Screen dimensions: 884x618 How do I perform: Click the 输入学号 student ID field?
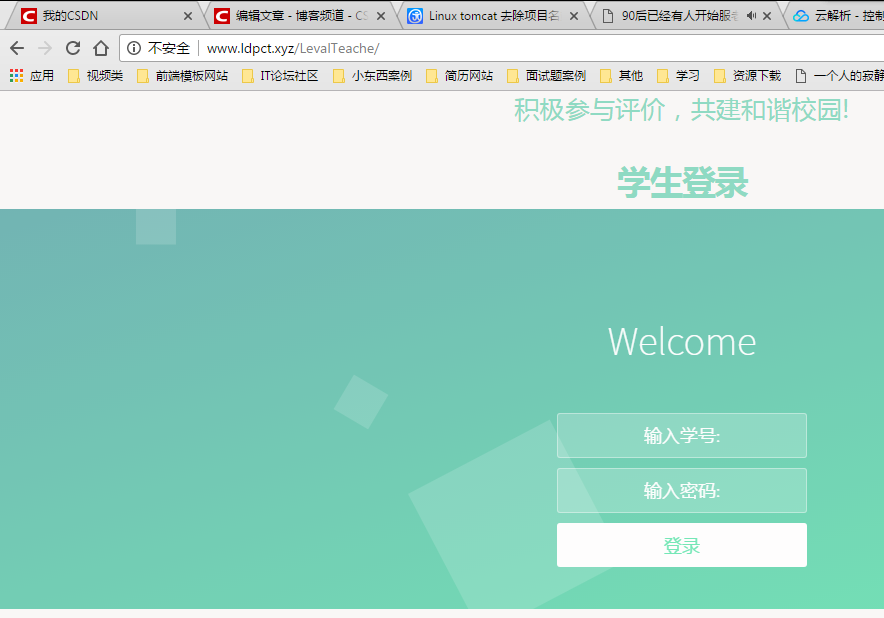tap(681, 435)
